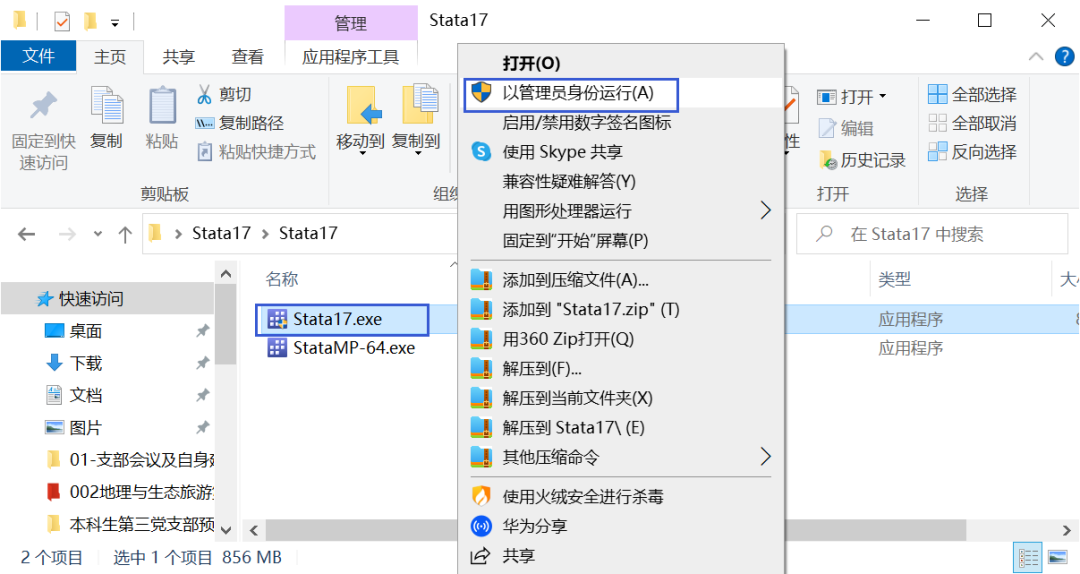
Task: Switch to details view icon
Action: (1028, 557)
